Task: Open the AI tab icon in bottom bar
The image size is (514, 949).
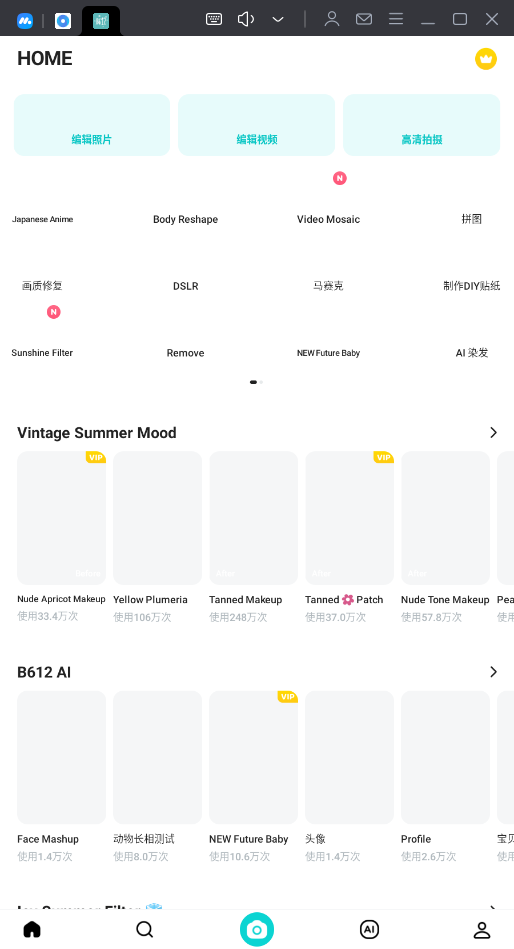Action: point(369,929)
